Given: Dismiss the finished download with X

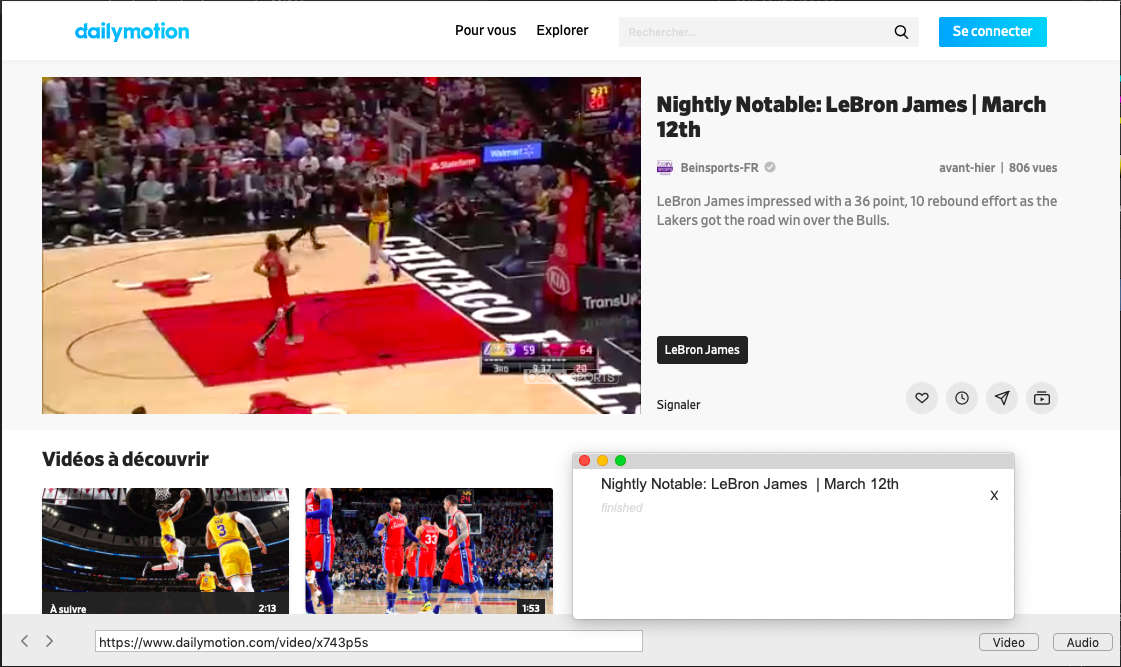Looking at the screenshot, I should [994, 495].
